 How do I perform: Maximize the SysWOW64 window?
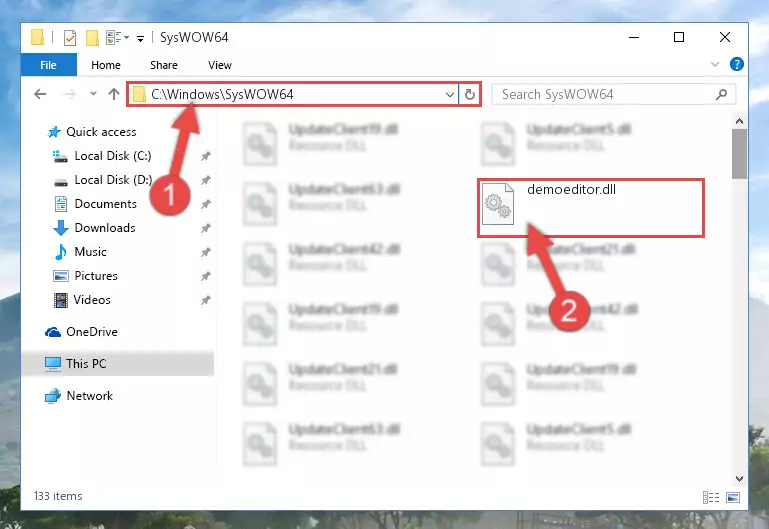[x=679, y=37]
